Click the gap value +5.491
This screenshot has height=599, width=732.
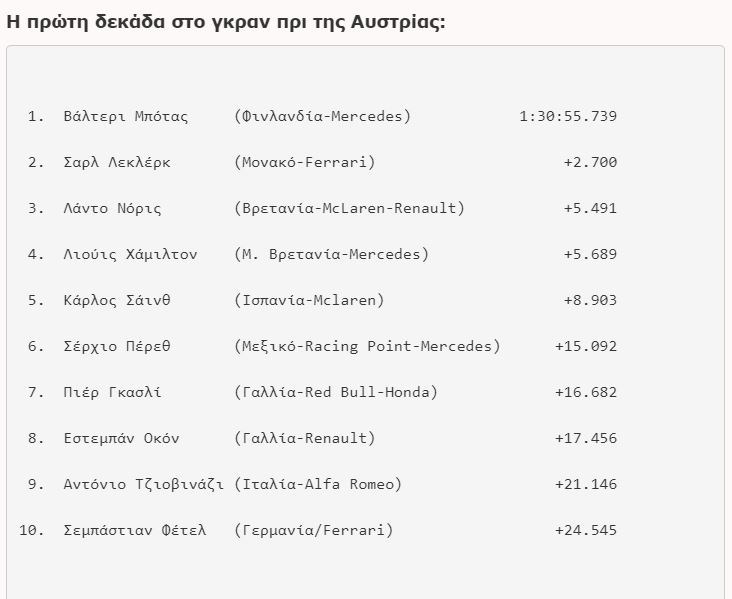coord(590,208)
